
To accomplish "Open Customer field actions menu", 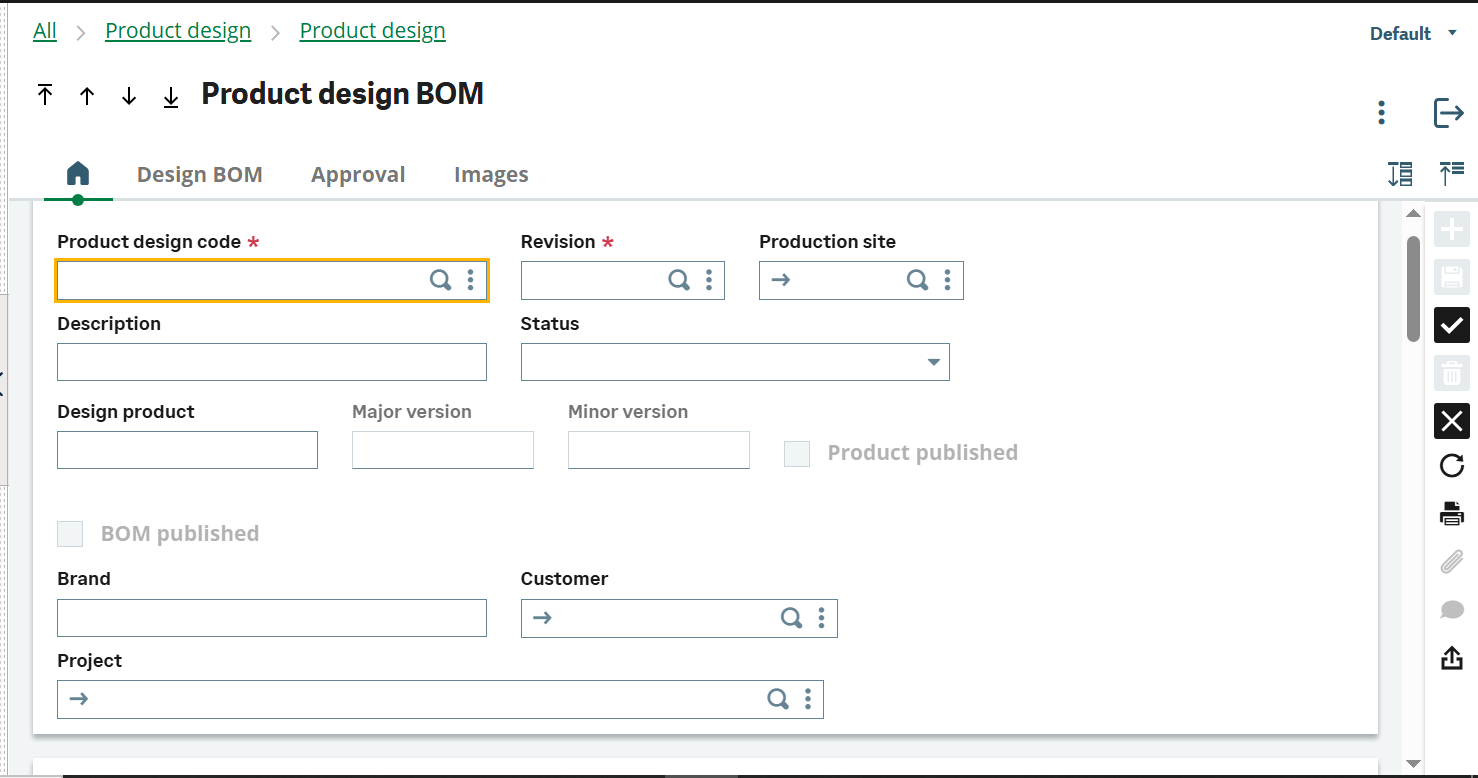I will (822, 618).
